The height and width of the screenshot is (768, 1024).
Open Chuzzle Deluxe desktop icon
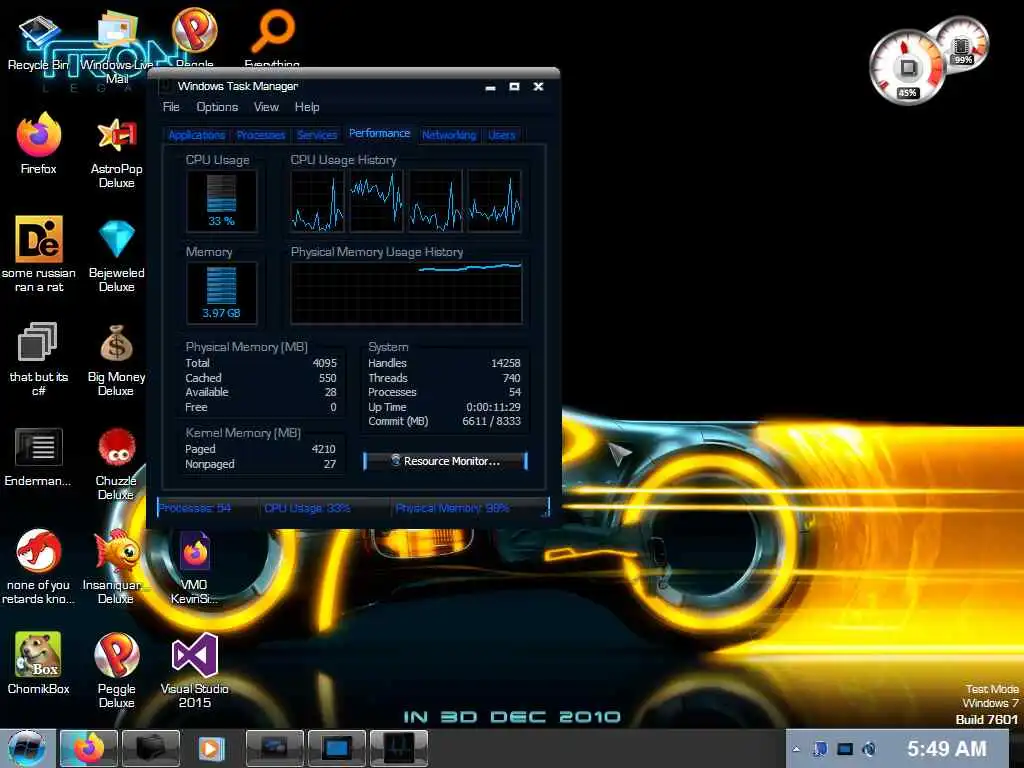[116, 464]
